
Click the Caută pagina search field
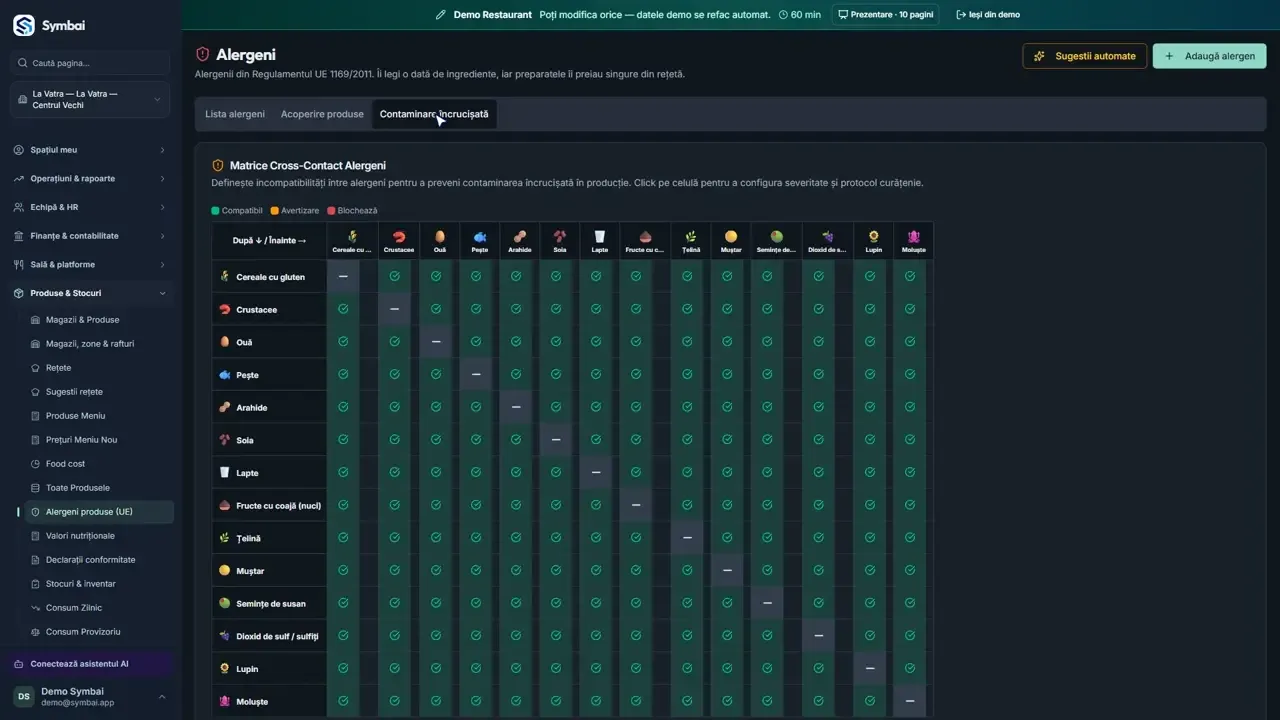[x=90, y=63]
